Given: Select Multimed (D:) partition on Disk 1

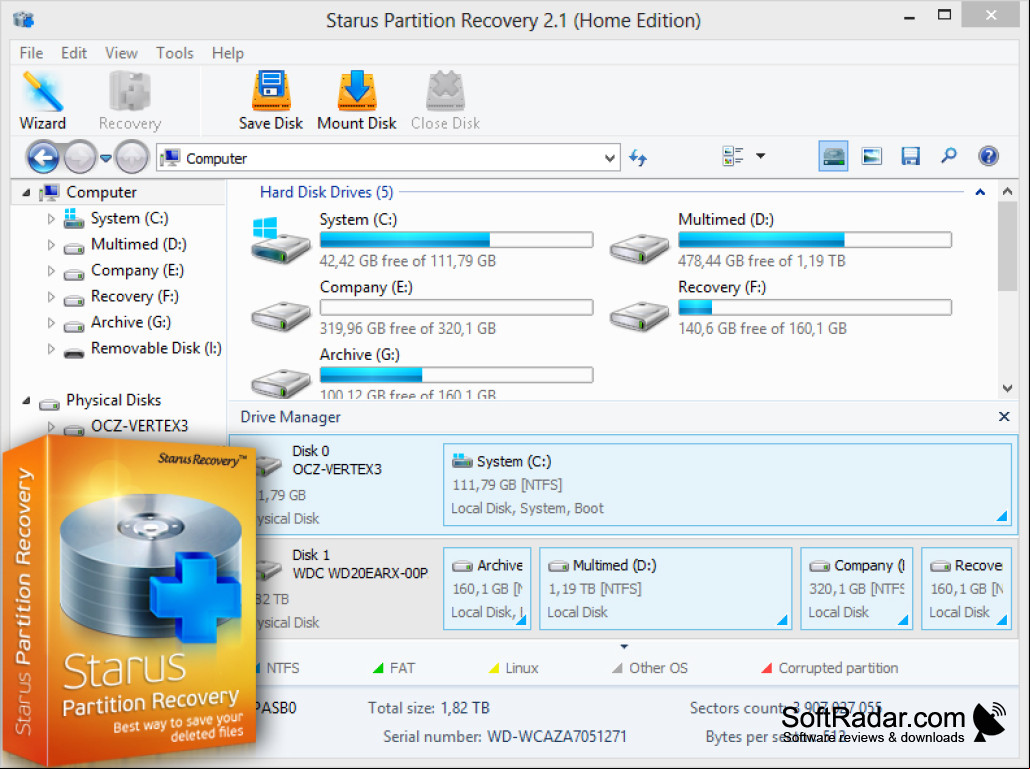Looking at the screenshot, I should point(665,588).
